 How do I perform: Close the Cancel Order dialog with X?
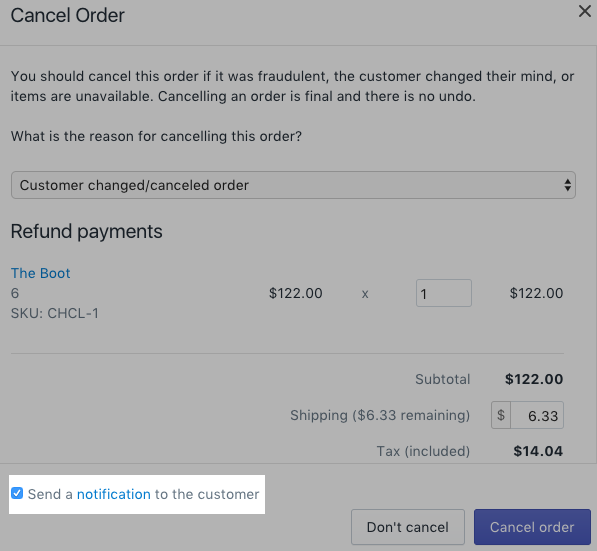584,11
